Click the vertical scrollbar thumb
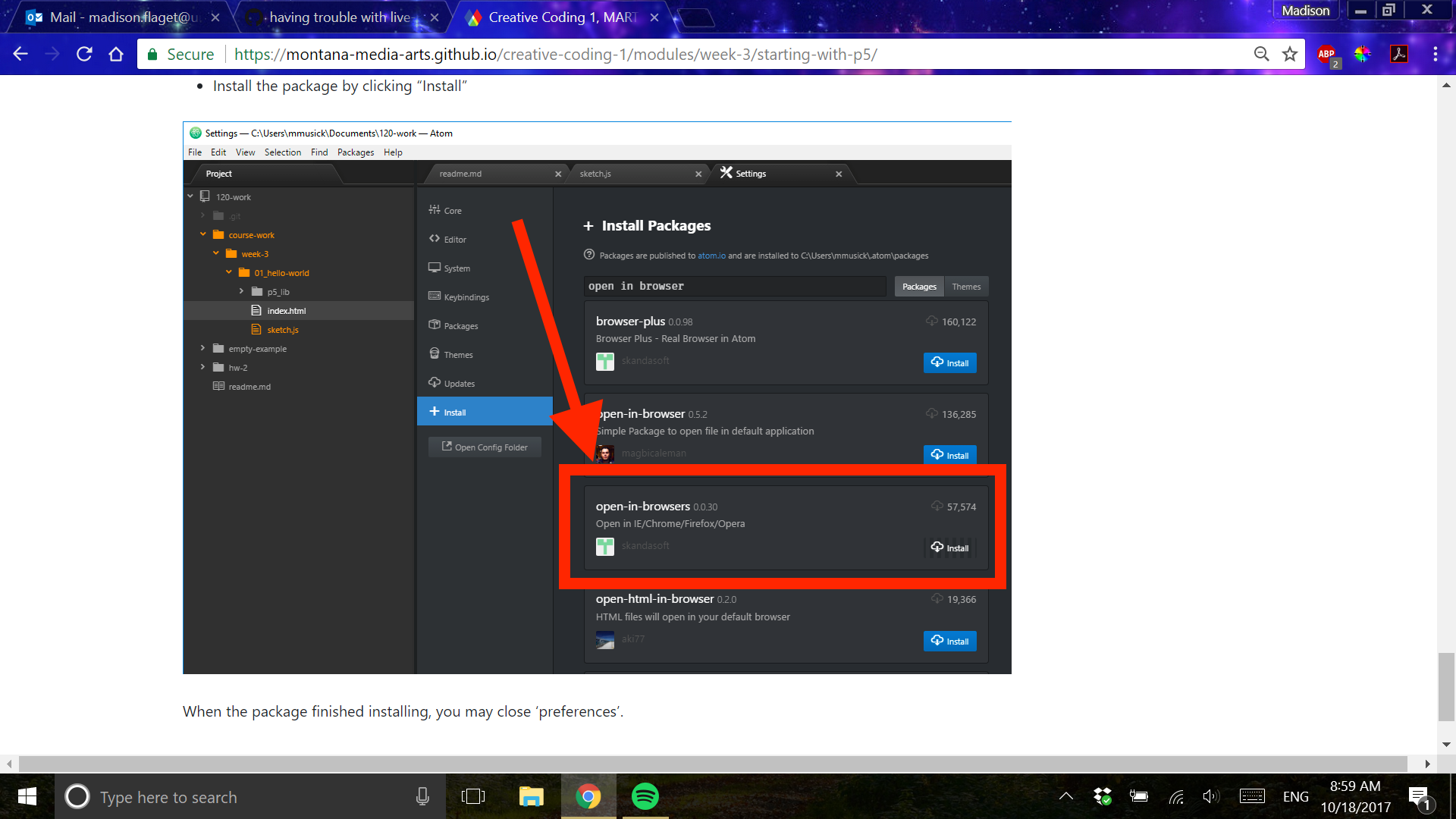1456x819 pixels. [x=1446, y=686]
